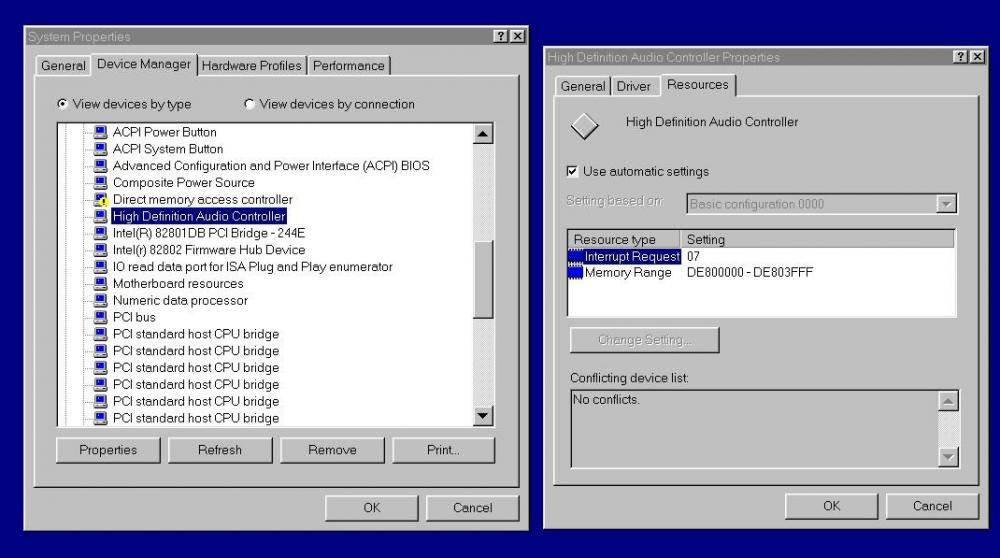Screen dimensions: 1000x558
Task: Click icon beside Advanced Configuration and Power Interface BIOS
Action: click(100, 166)
